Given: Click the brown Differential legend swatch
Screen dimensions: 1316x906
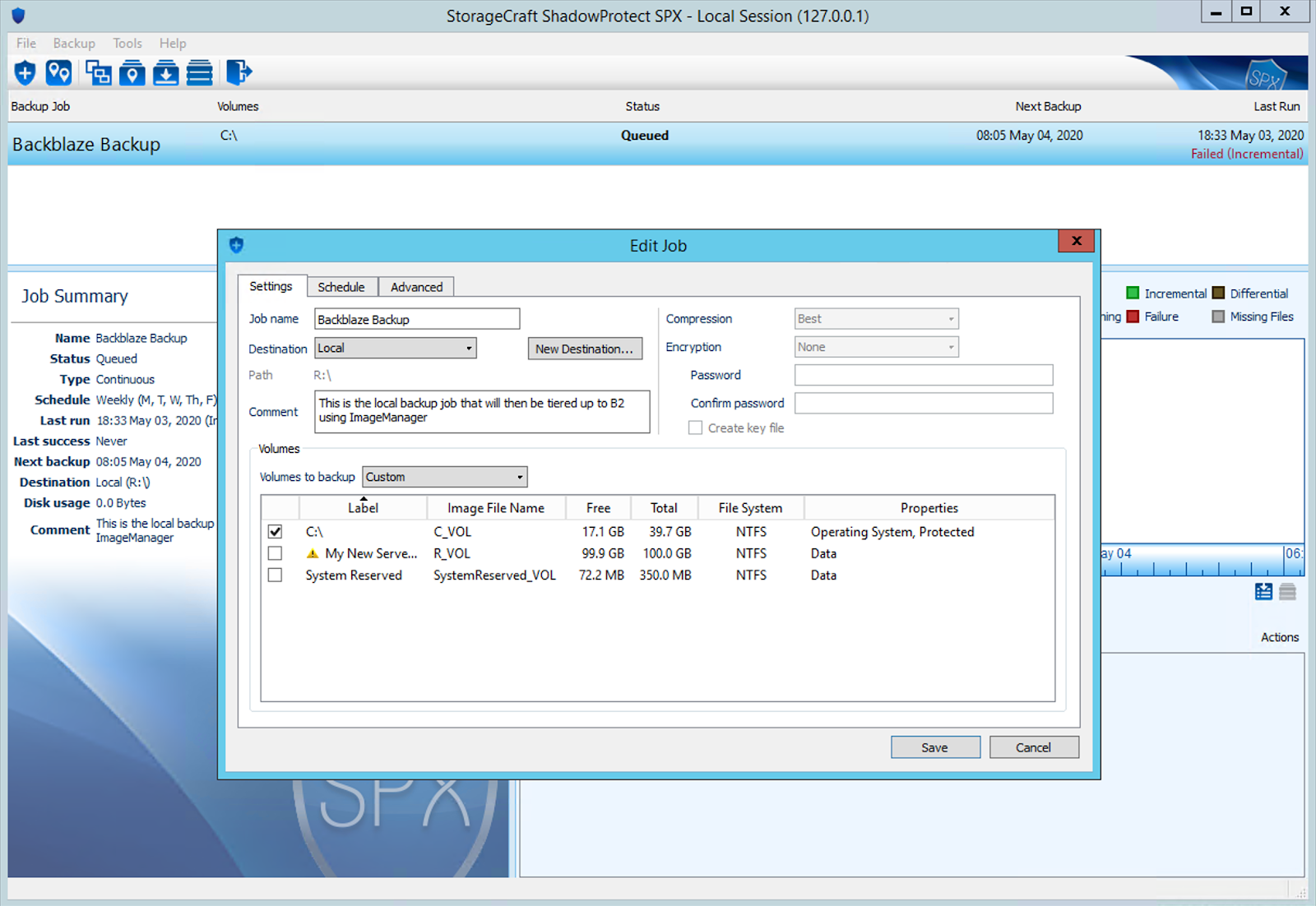Looking at the screenshot, I should (x=1219, y=293).
